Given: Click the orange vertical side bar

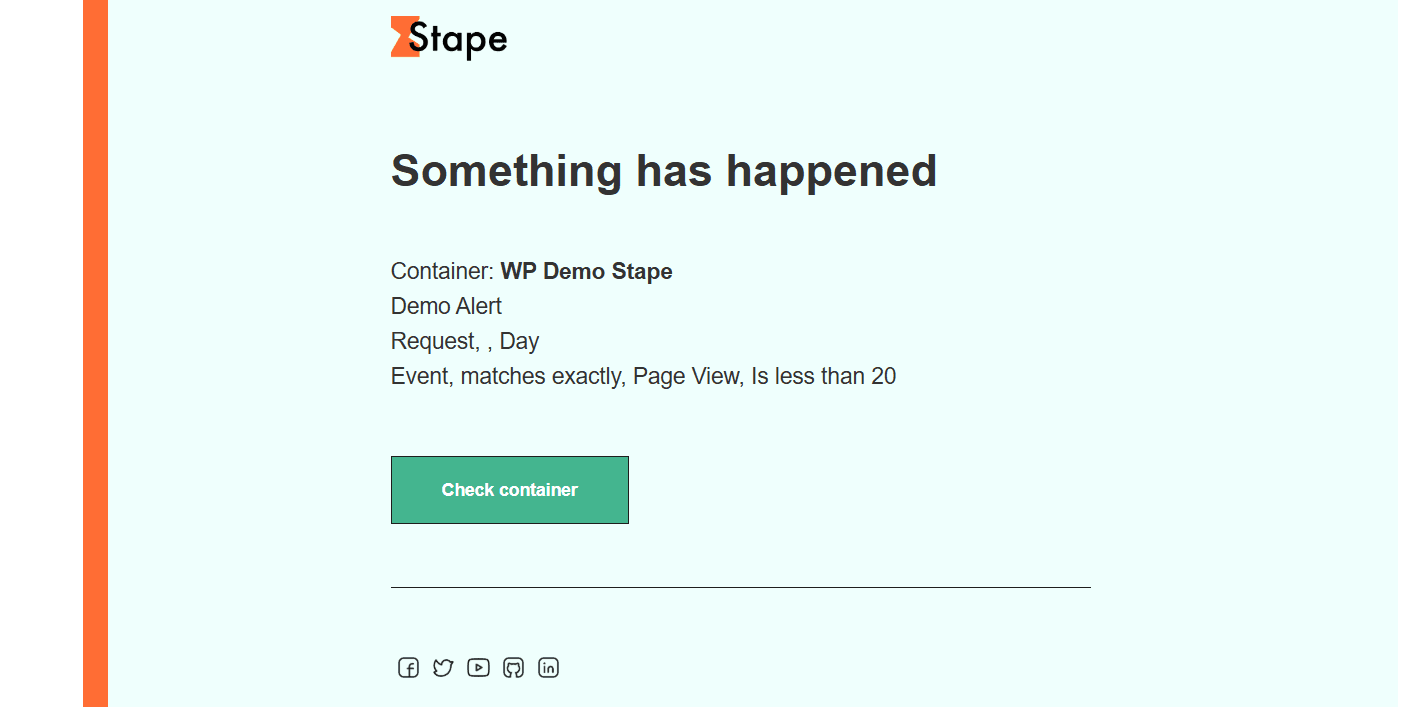Looking at the screenshot, I should click(x=95, y=353).
